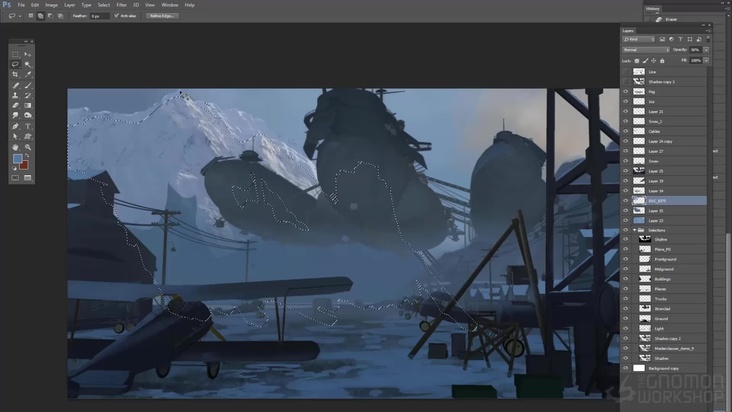732x412 pixels.
Task: Click Add to selection mode
Action: (41, 16)
